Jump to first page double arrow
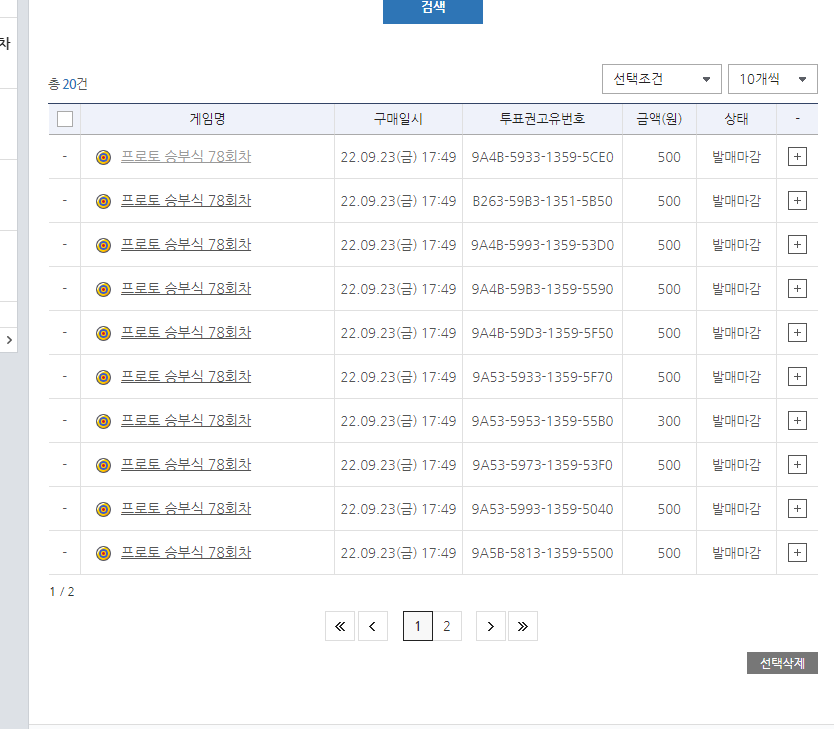Image resolution: width=834 pixels, height=729 pixels. pos(340,626)
